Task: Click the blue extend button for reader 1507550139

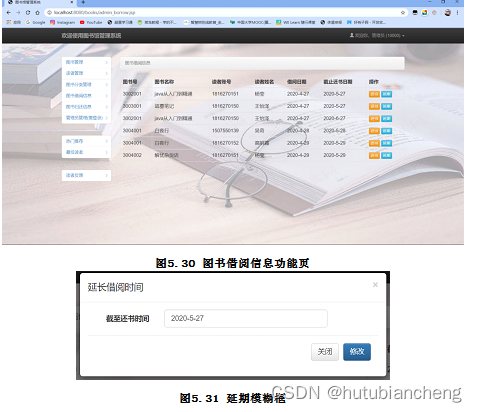Action: point(387,131)
